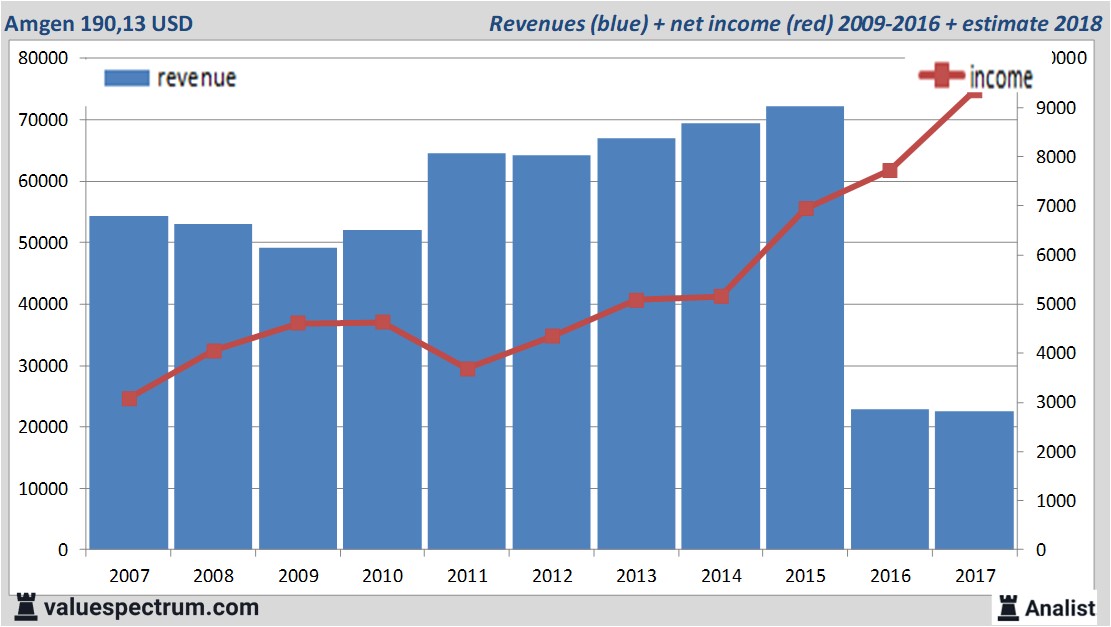
Task: Select the short 2017 revenue bar
Action: (974, 480)
